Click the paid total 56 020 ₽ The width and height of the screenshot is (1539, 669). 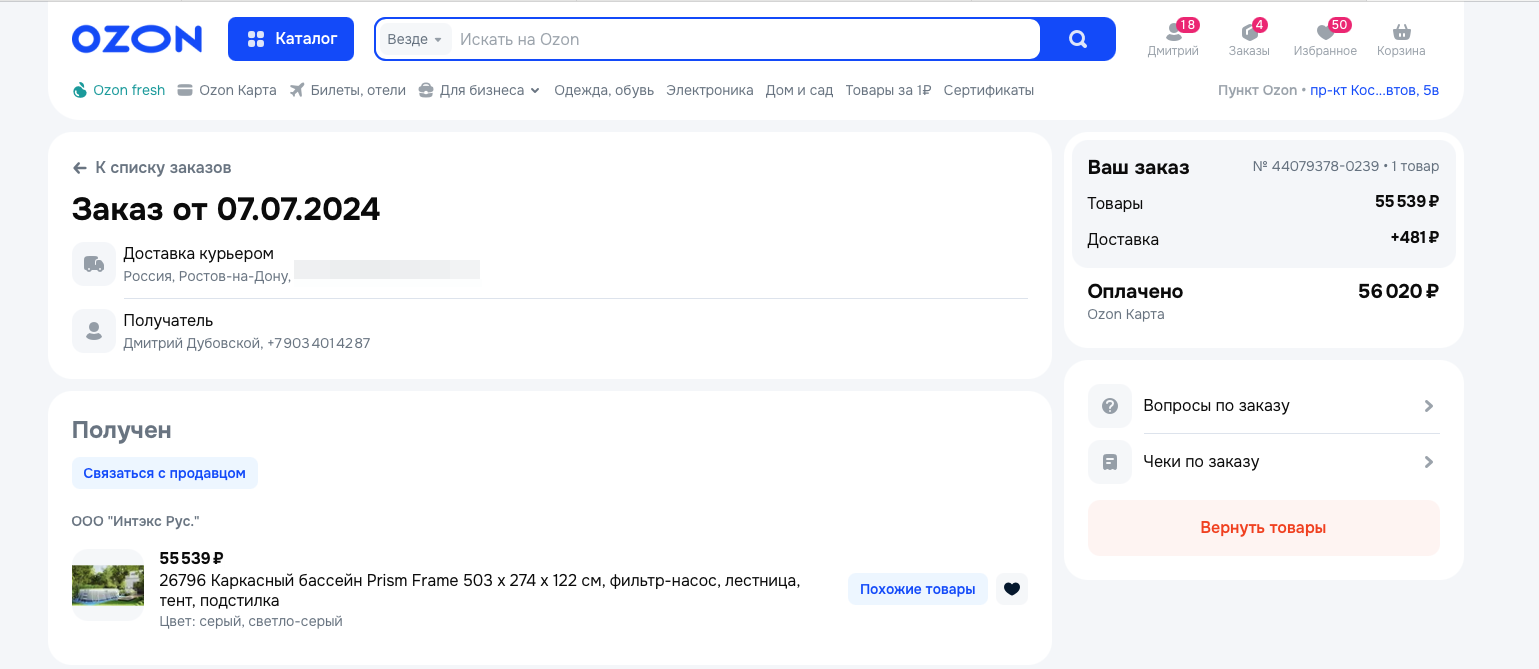pos(1398,292)
